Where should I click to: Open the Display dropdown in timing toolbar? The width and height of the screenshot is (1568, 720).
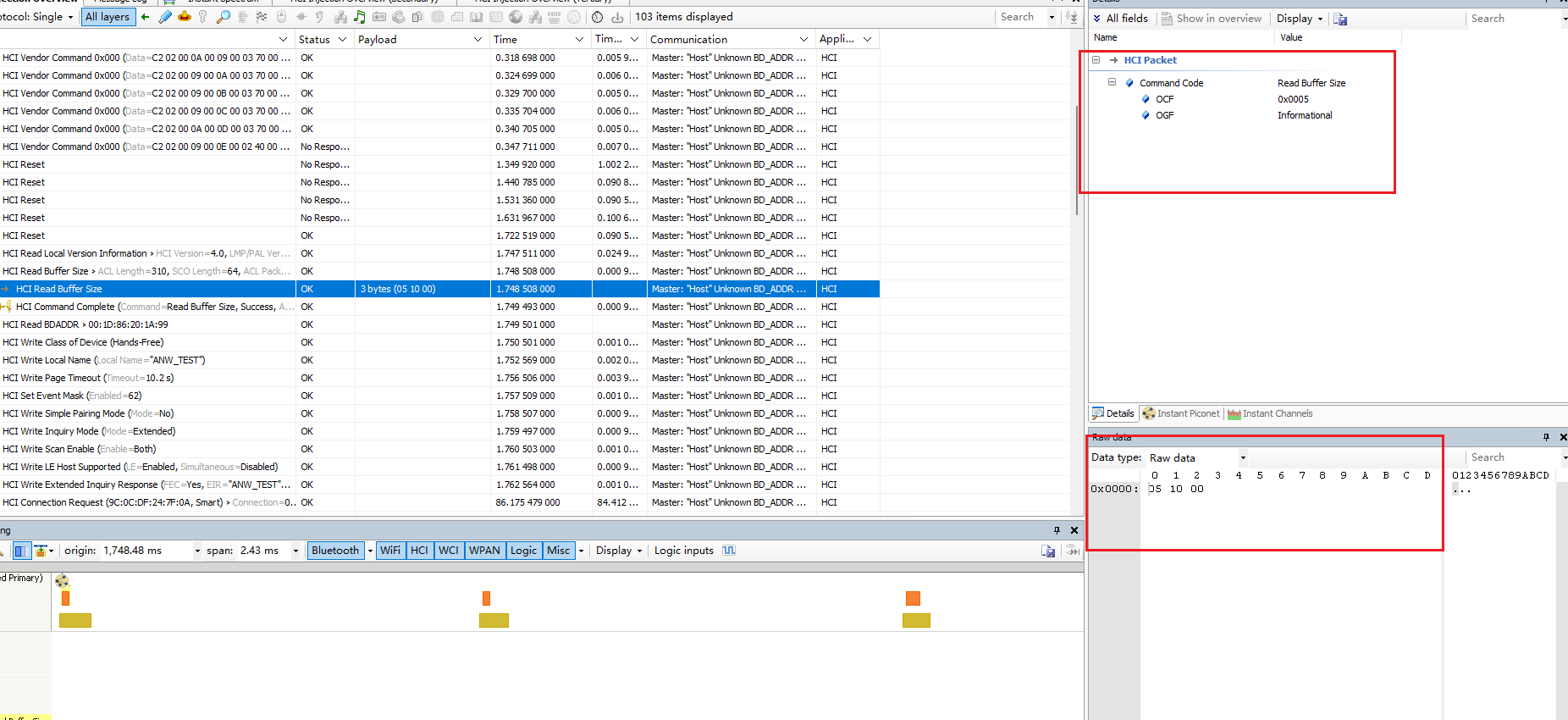(619, 551)
